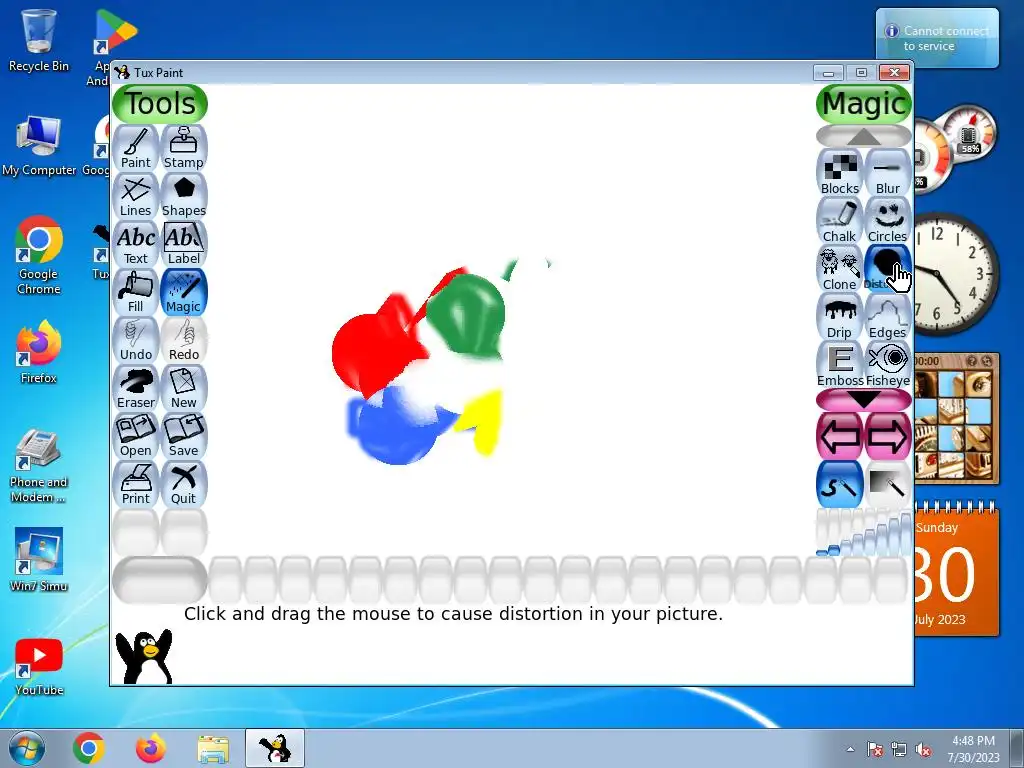
Task: Select the Google Chrome desktop shortcut
Action: pyautogui.click(x=39, y=255)
